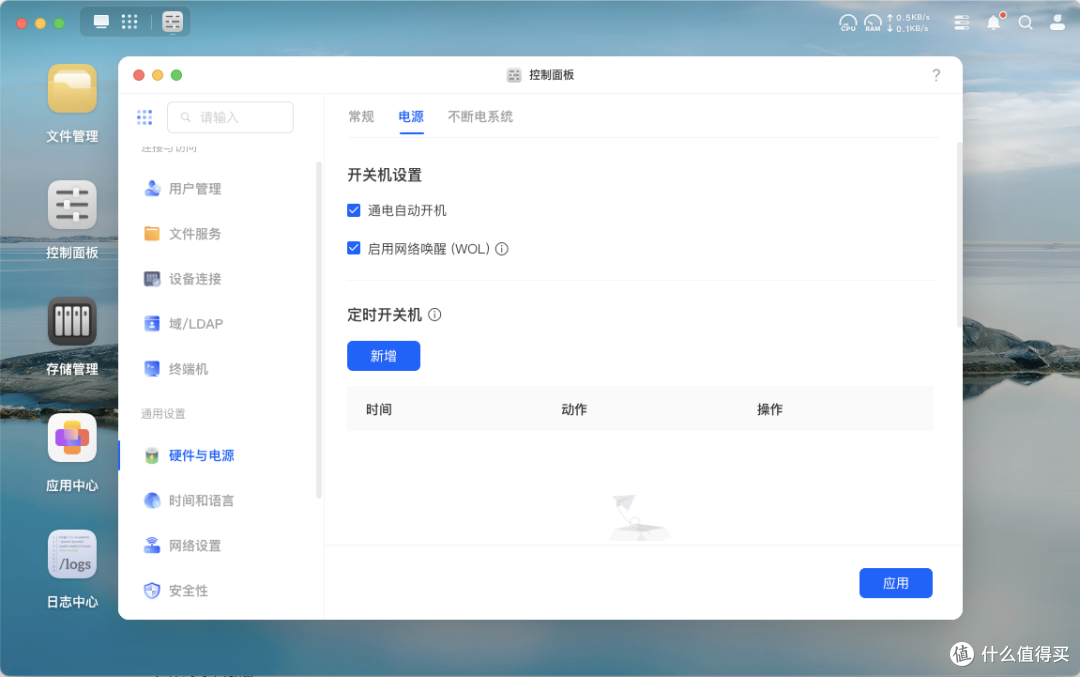
Task: Click the main panel vertical scrollbar
Action: click(959, 233)
